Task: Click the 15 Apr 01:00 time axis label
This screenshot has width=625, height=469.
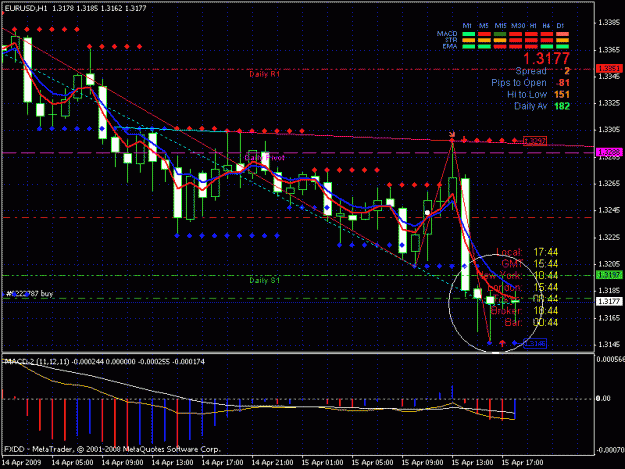Action: click(x=322, y=463)
